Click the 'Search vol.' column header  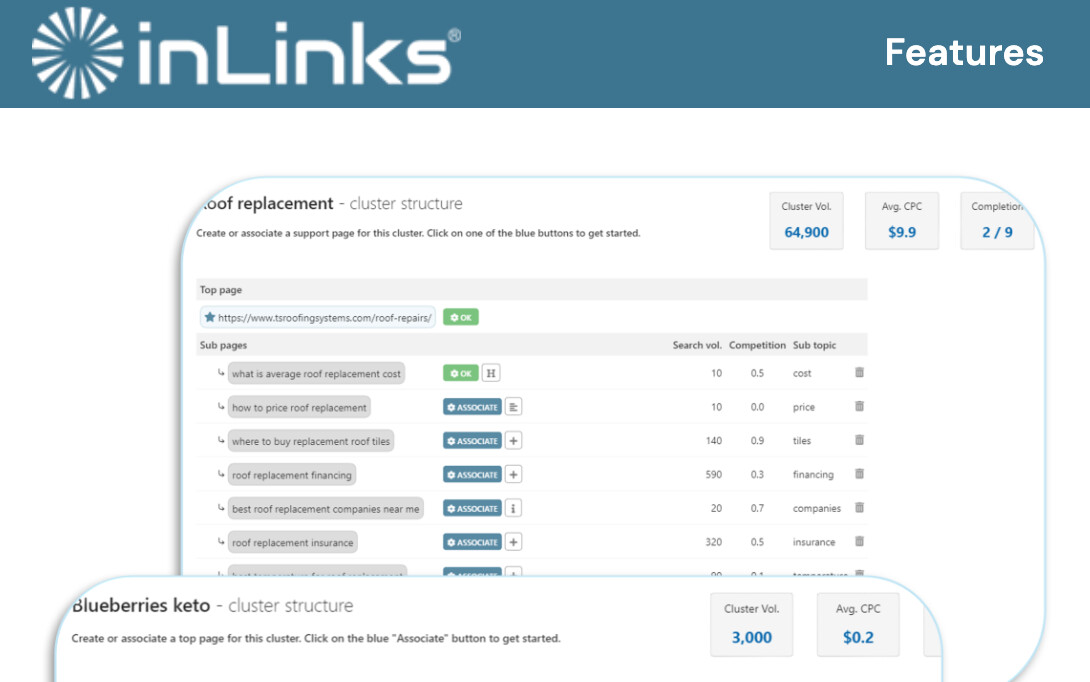pos(697,345)
